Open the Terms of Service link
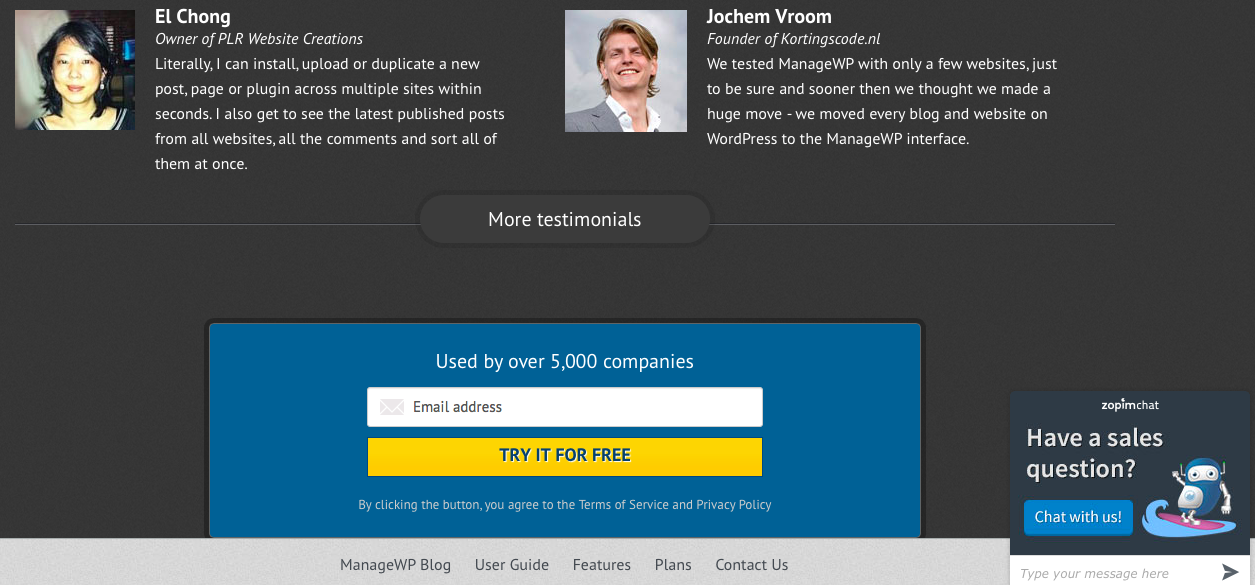 pos(624,505)
